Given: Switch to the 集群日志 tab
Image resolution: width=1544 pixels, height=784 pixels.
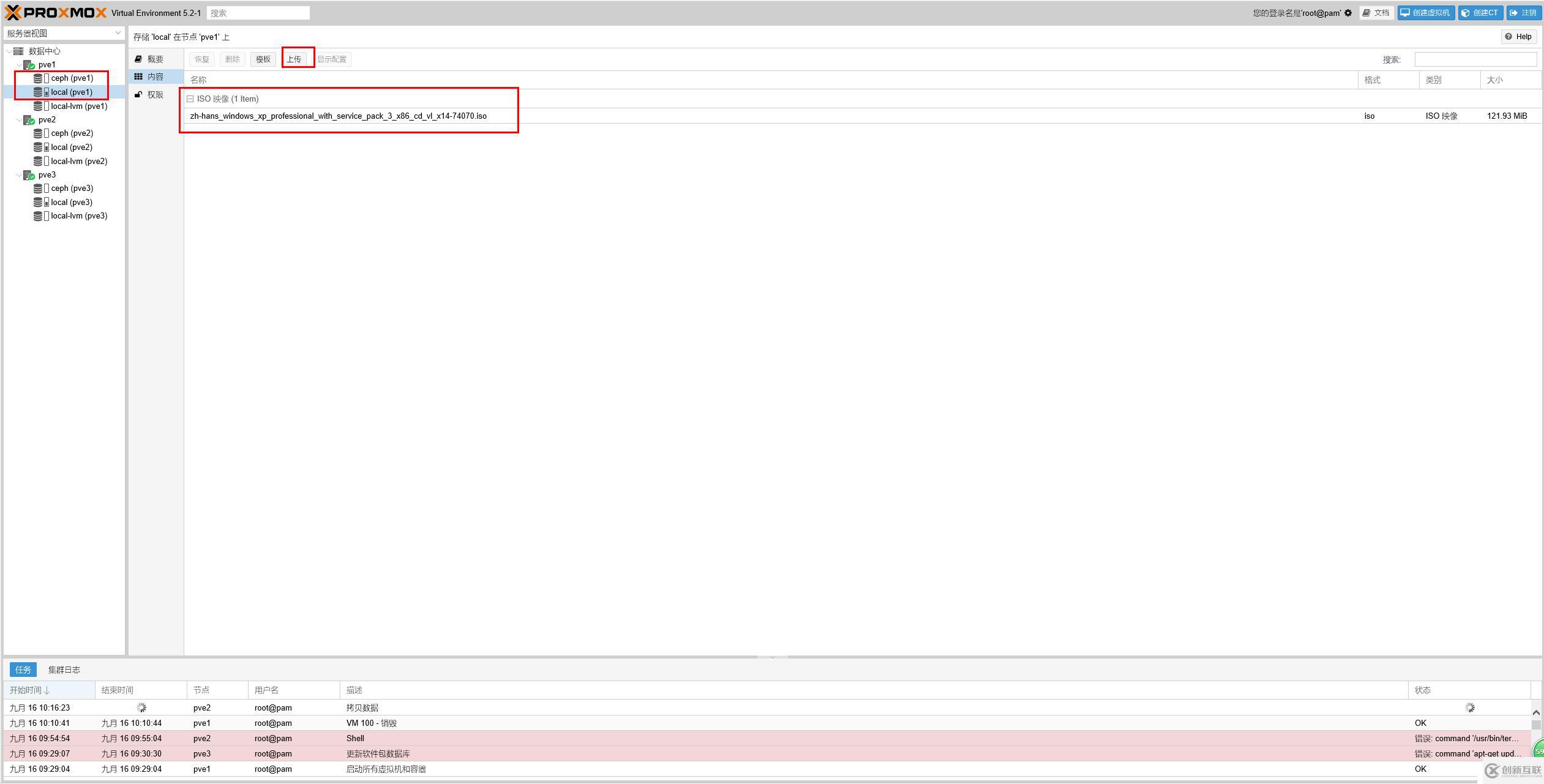Looking at the screenshot, I should (x=64, y=670).
